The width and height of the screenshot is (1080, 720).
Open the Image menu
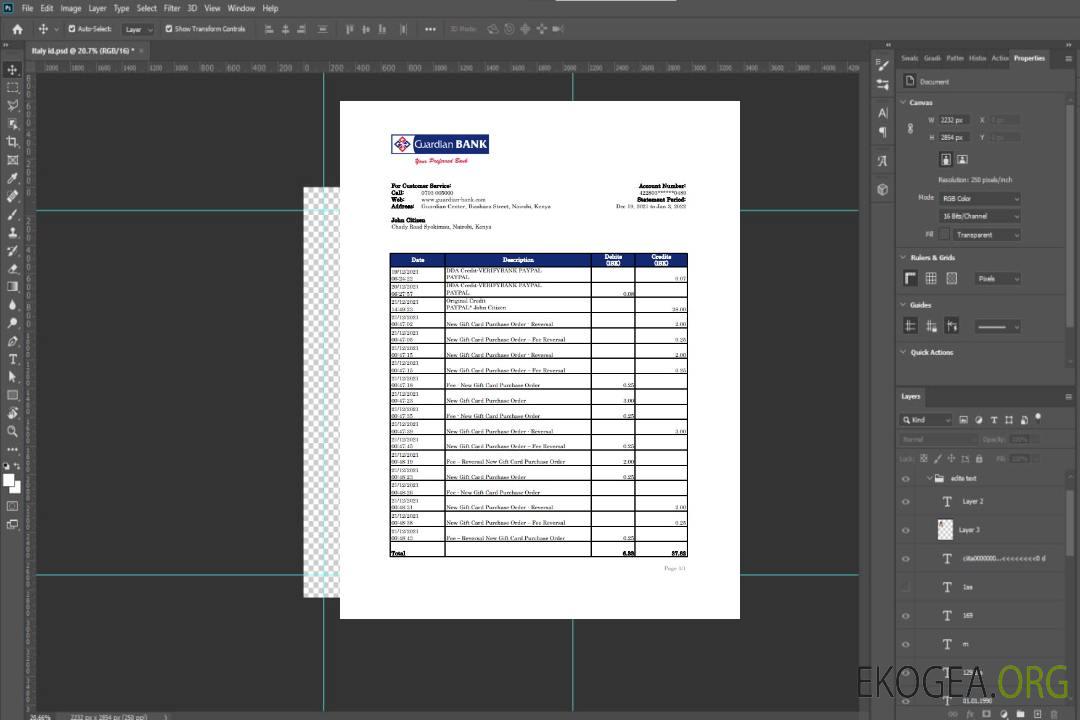71,8
